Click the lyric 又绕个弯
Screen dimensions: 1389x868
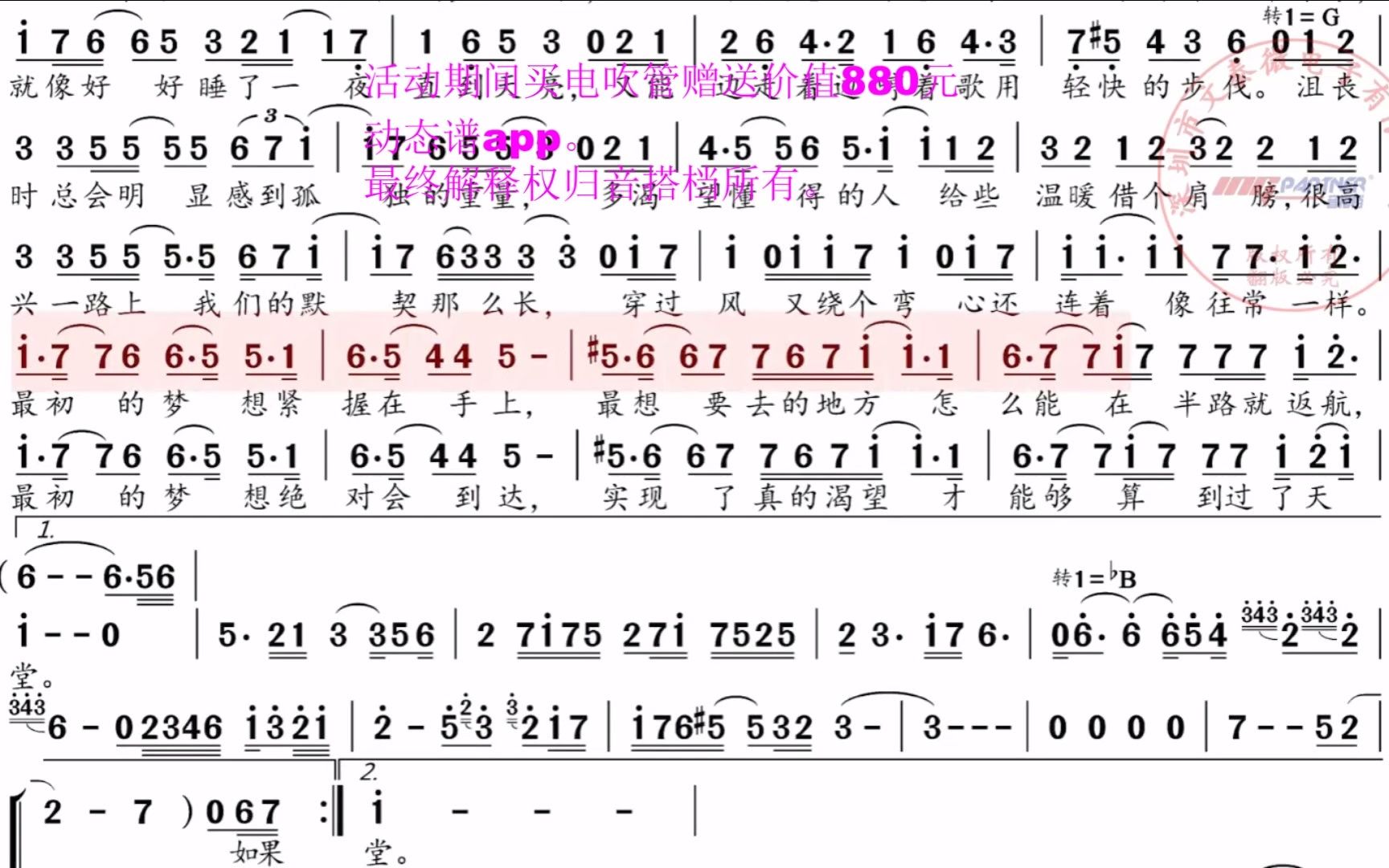coord(850,304)
